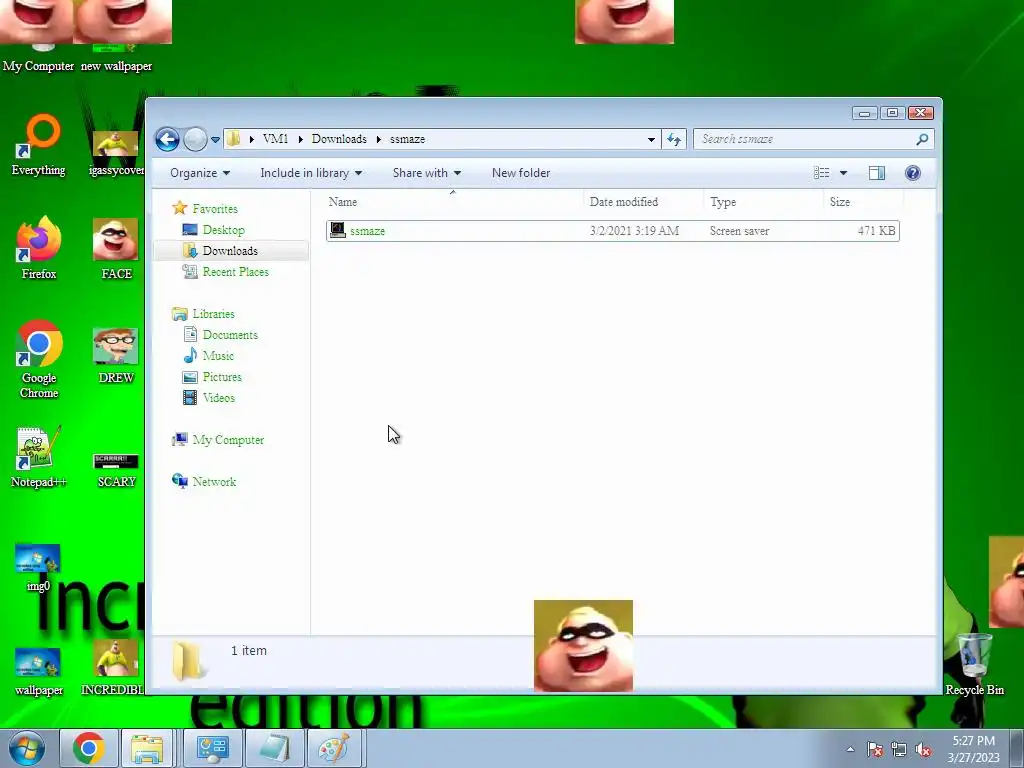Screen dimensions: 1024x768
Task: Click the ssmaze file icon
Action: [338, 230]
